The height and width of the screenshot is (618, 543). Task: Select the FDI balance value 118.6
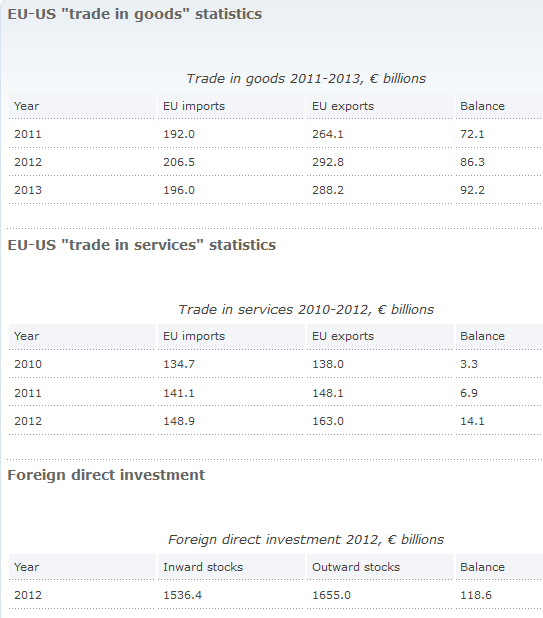tap(476, 595)
